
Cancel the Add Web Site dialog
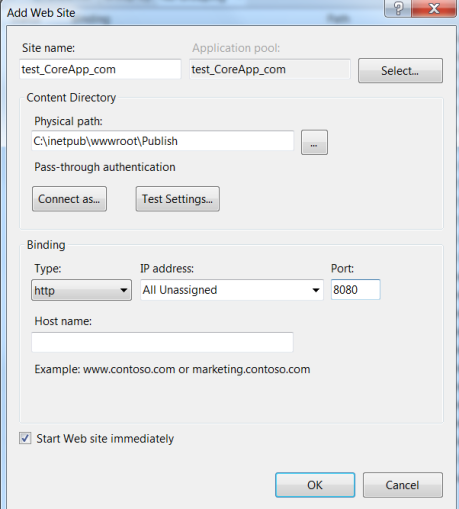point(403,485)
